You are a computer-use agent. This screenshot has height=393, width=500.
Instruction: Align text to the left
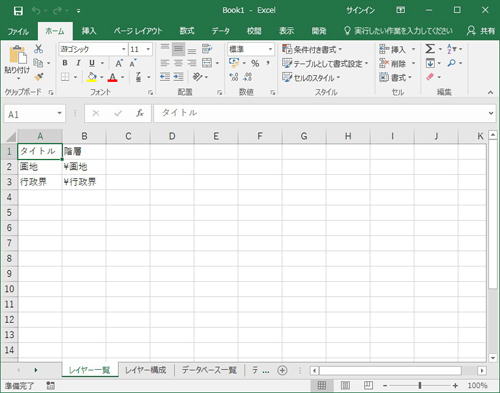coord(165,63)
